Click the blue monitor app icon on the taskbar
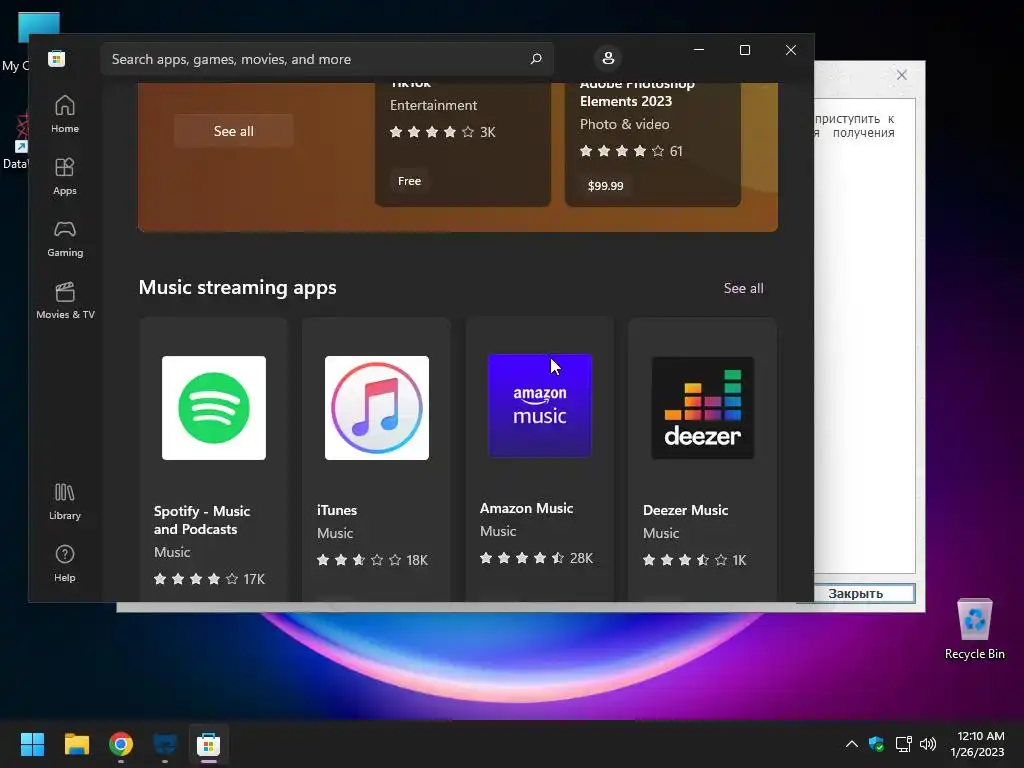Image resolution: width=1024 pixels, height=768 pixels. (165, 744)
